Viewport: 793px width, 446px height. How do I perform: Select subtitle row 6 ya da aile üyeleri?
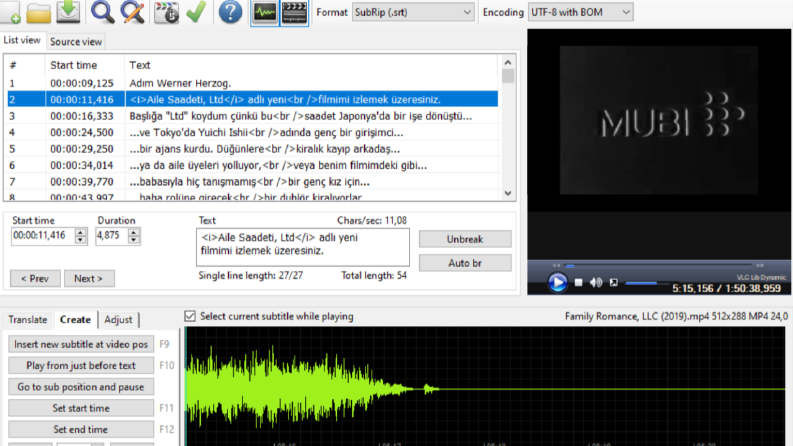click(253, 165)
